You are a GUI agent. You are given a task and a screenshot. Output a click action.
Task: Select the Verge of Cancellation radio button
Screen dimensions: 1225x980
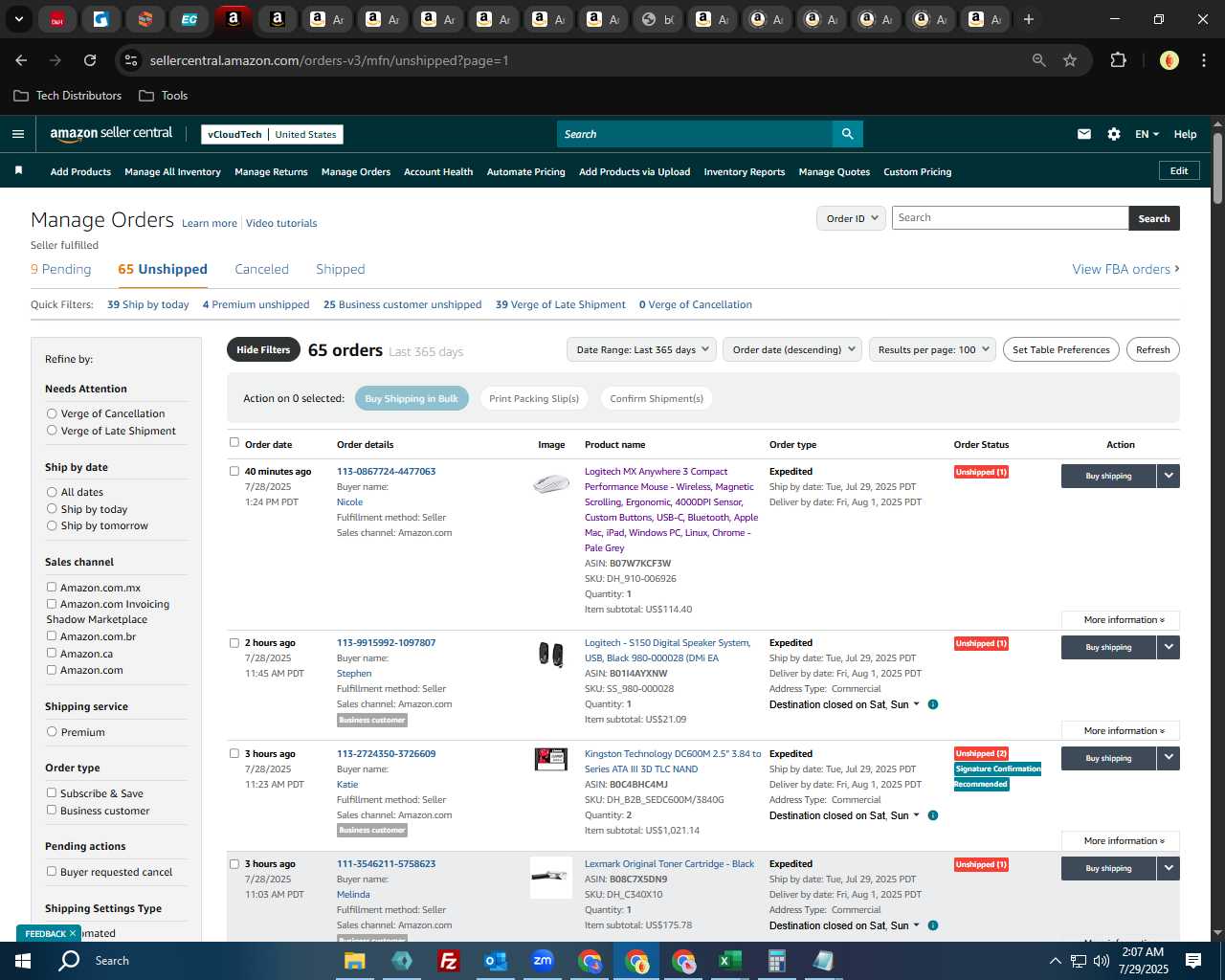pyautogui.click(x=52, y=413)
